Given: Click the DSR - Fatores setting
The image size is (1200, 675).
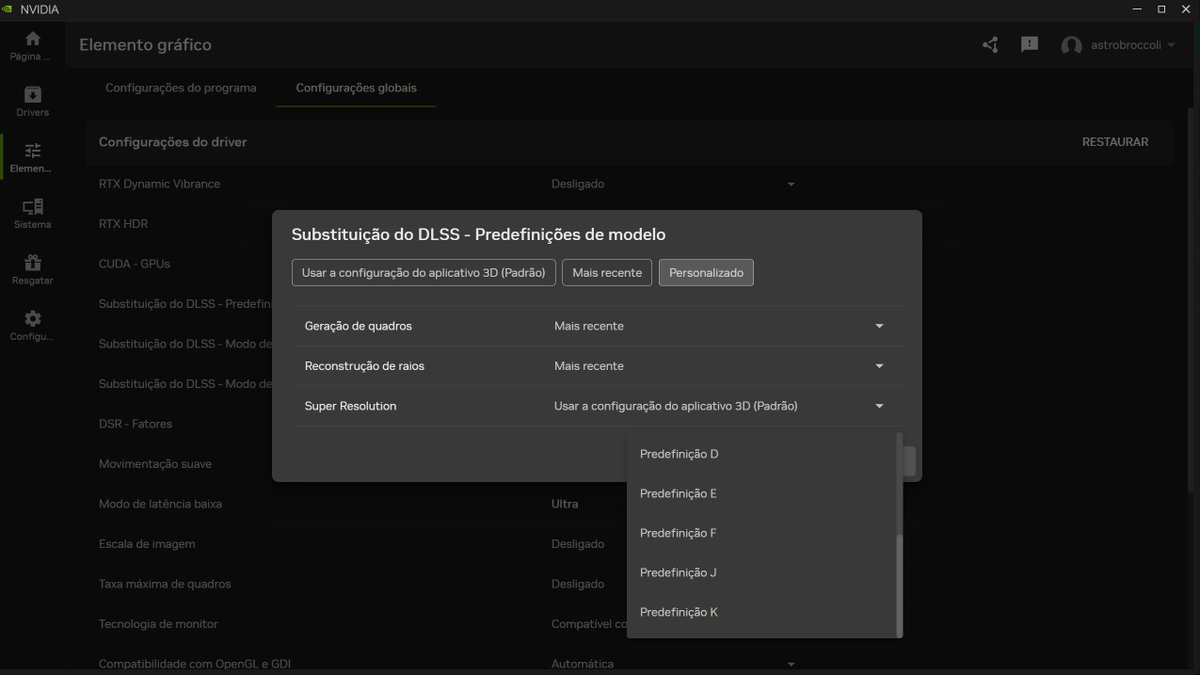Looking at the screenshot, I should pyautogui.click(x=135, y=424).
